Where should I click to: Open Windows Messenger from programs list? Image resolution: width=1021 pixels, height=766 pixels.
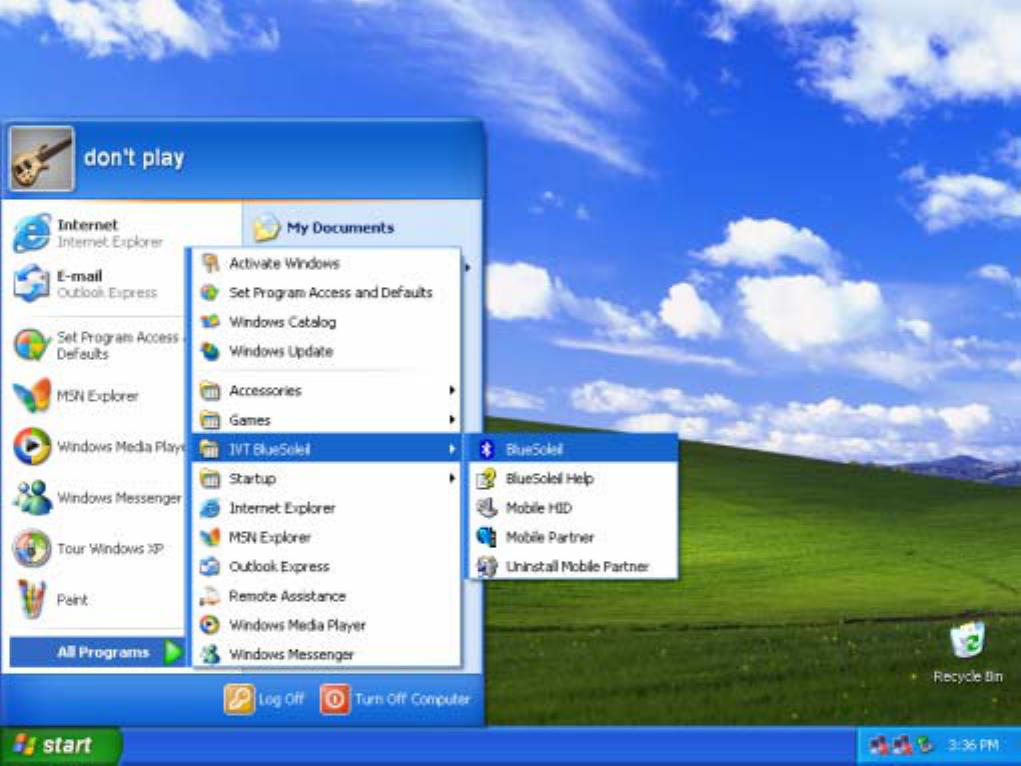click(326, 654)
